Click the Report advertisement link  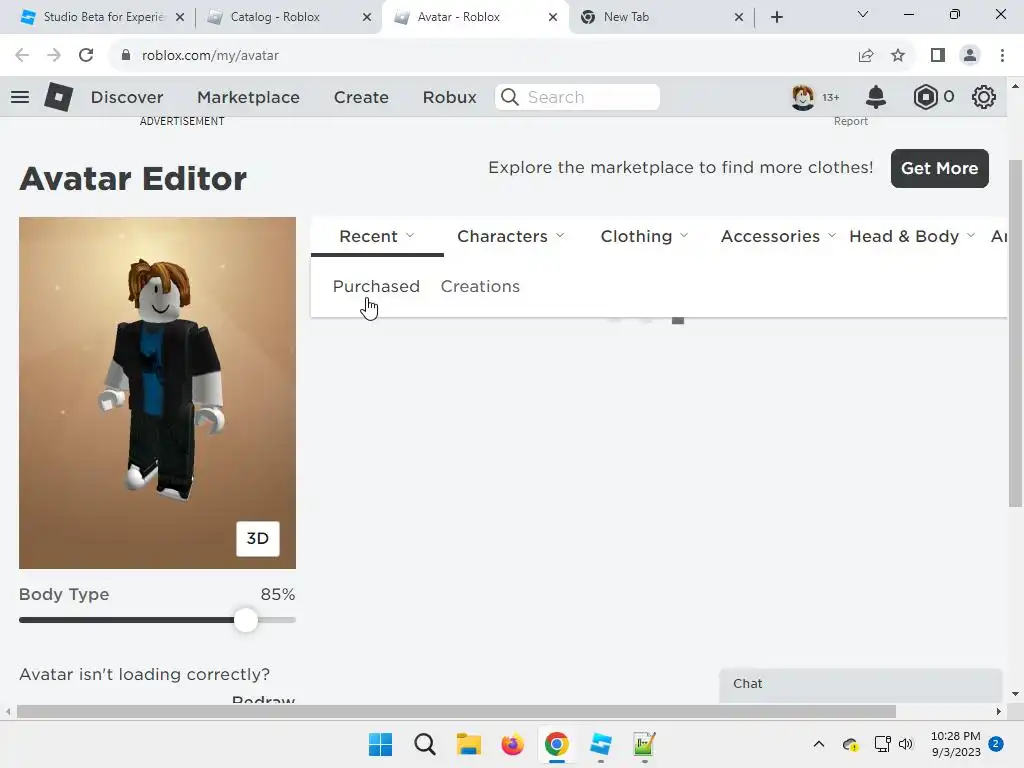point(850,121)
